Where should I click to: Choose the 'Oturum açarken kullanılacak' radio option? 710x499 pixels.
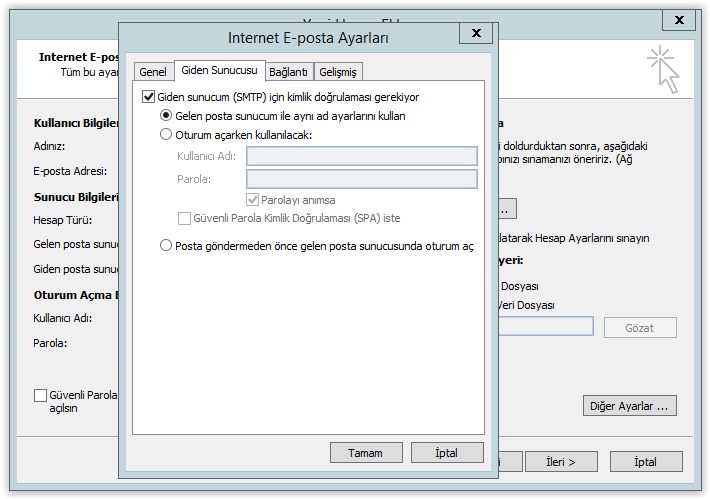point(166,134)
